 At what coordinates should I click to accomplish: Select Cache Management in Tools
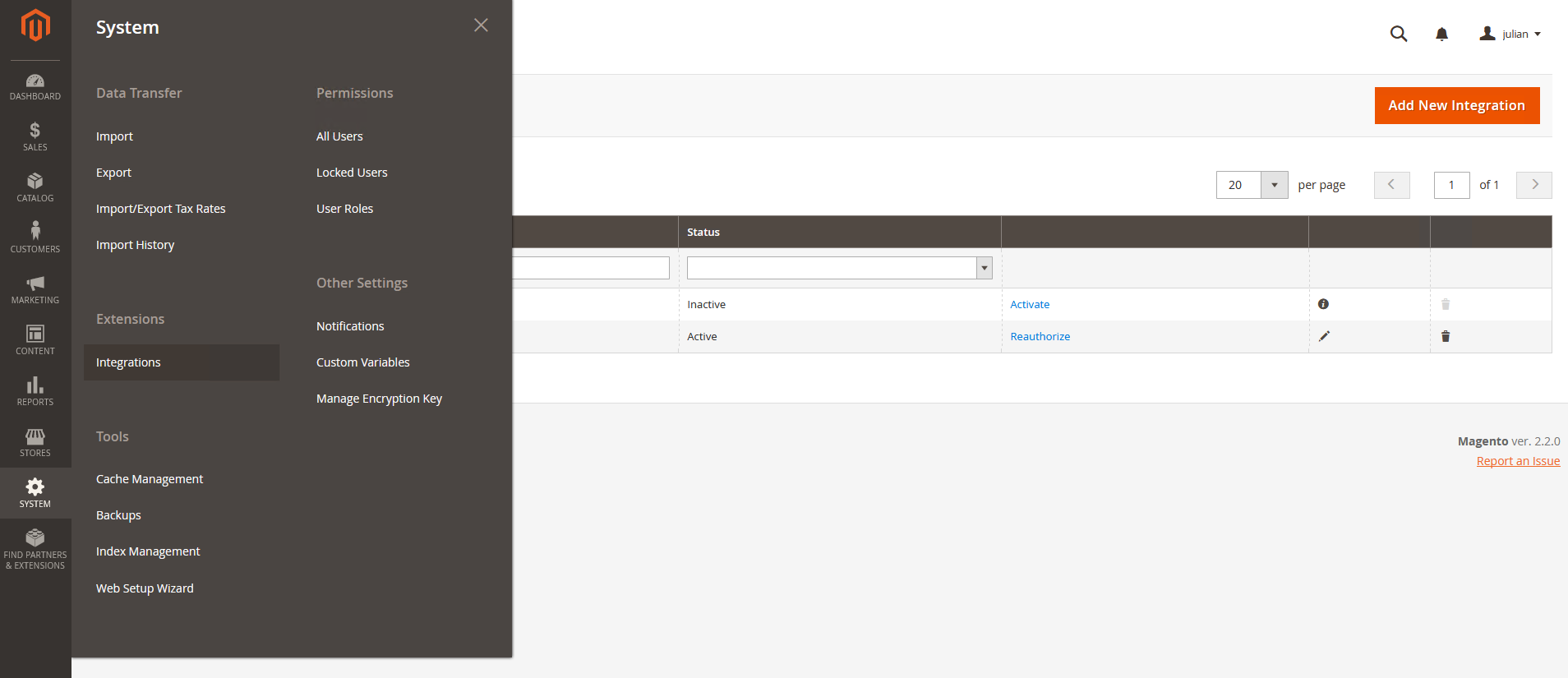click(150, 479)
